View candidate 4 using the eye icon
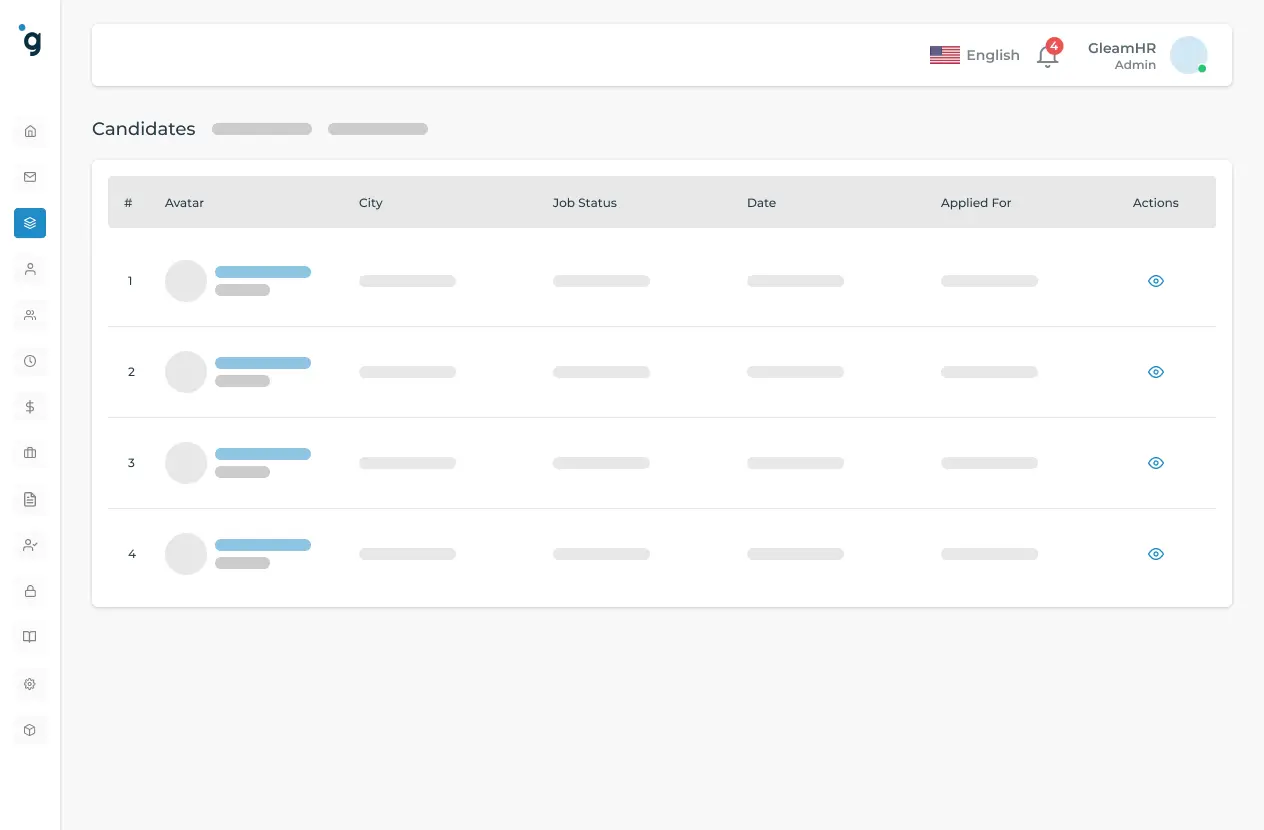The image size is (1264, 830). 1156,554
